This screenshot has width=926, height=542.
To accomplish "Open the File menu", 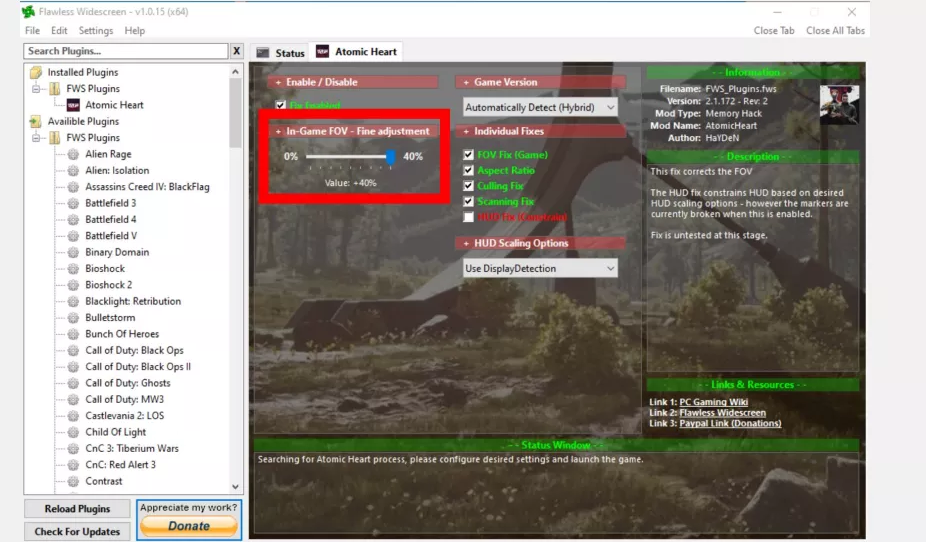I will [x=32, y=31].
